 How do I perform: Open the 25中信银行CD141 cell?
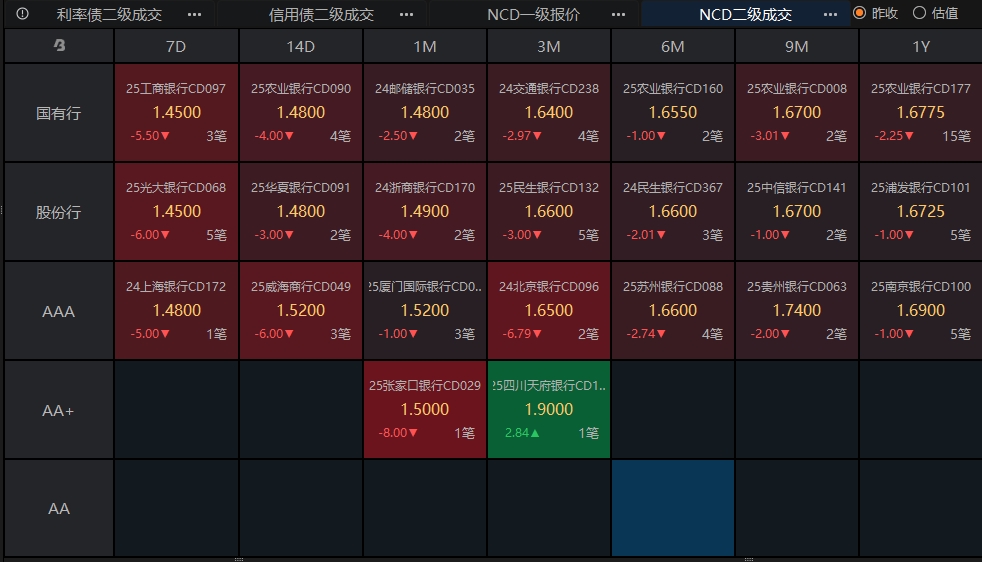click(x=797, y=212)
